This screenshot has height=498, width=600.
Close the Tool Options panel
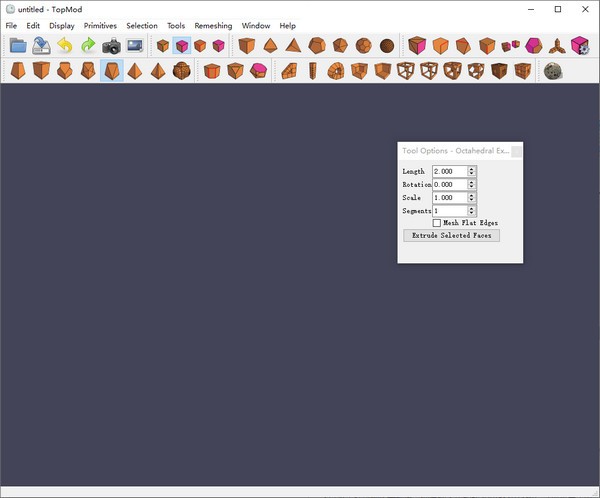pos(516,151)
